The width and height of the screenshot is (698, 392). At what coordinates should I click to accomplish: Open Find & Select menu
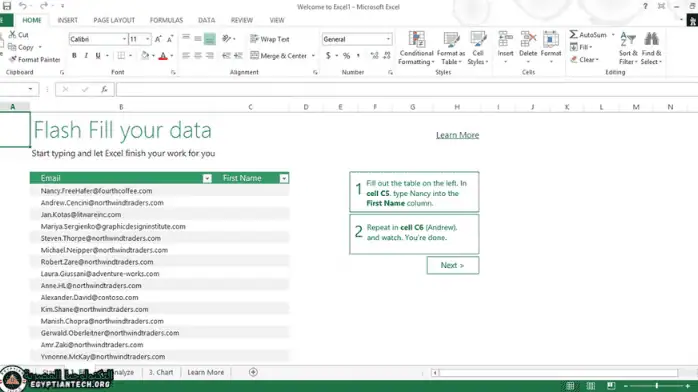tap(651, 48)
